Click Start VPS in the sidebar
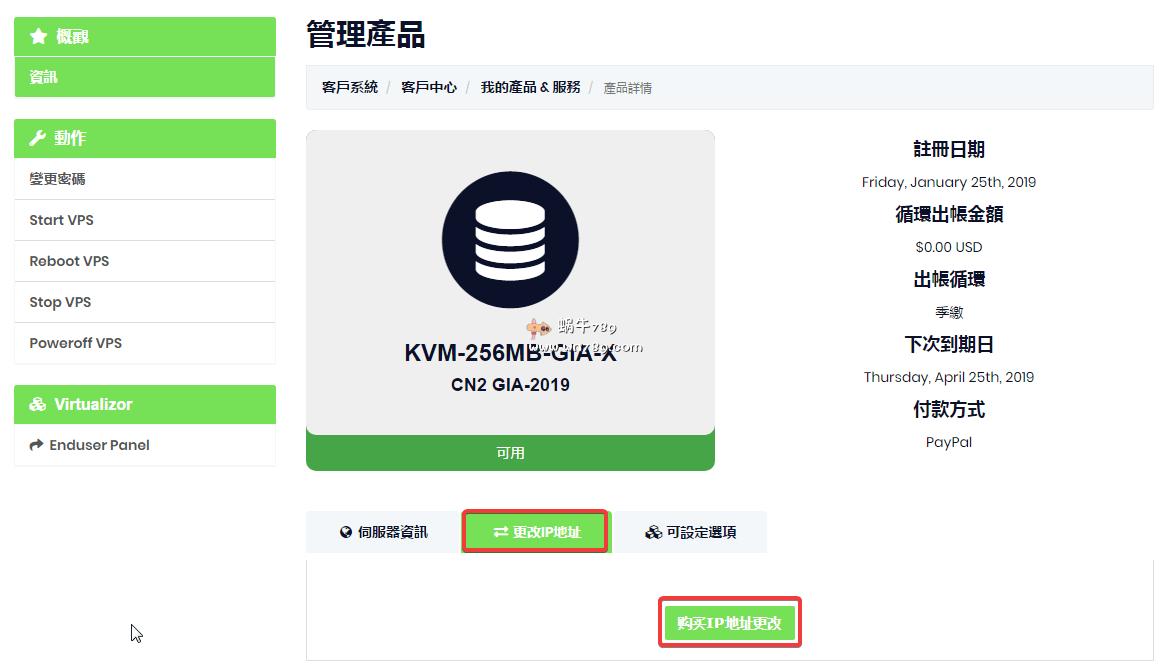The width and height of the screenshot is (1169, 672). pos(61,220)
